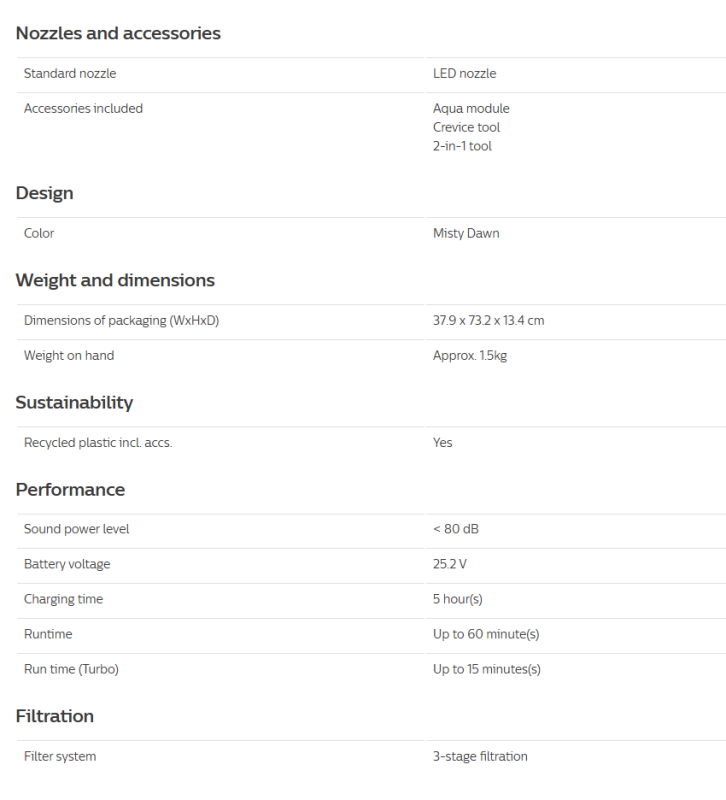Image resolution: width=726 pixels, height=800 pixels.
Task: Click the Performance section heading
Action: pos(70,489)
